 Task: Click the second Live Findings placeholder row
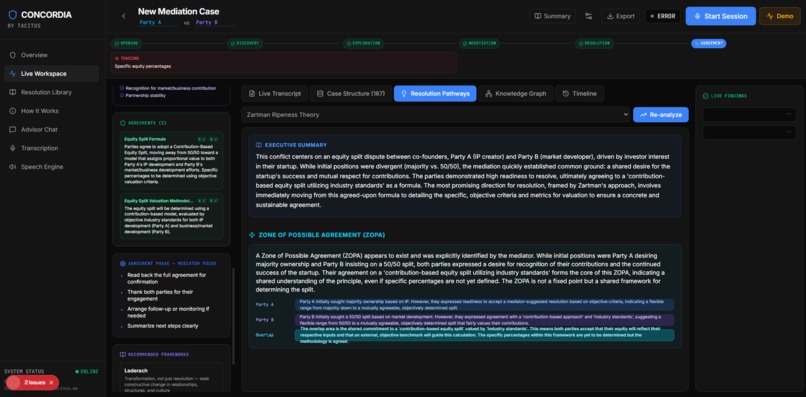point(749,133)
